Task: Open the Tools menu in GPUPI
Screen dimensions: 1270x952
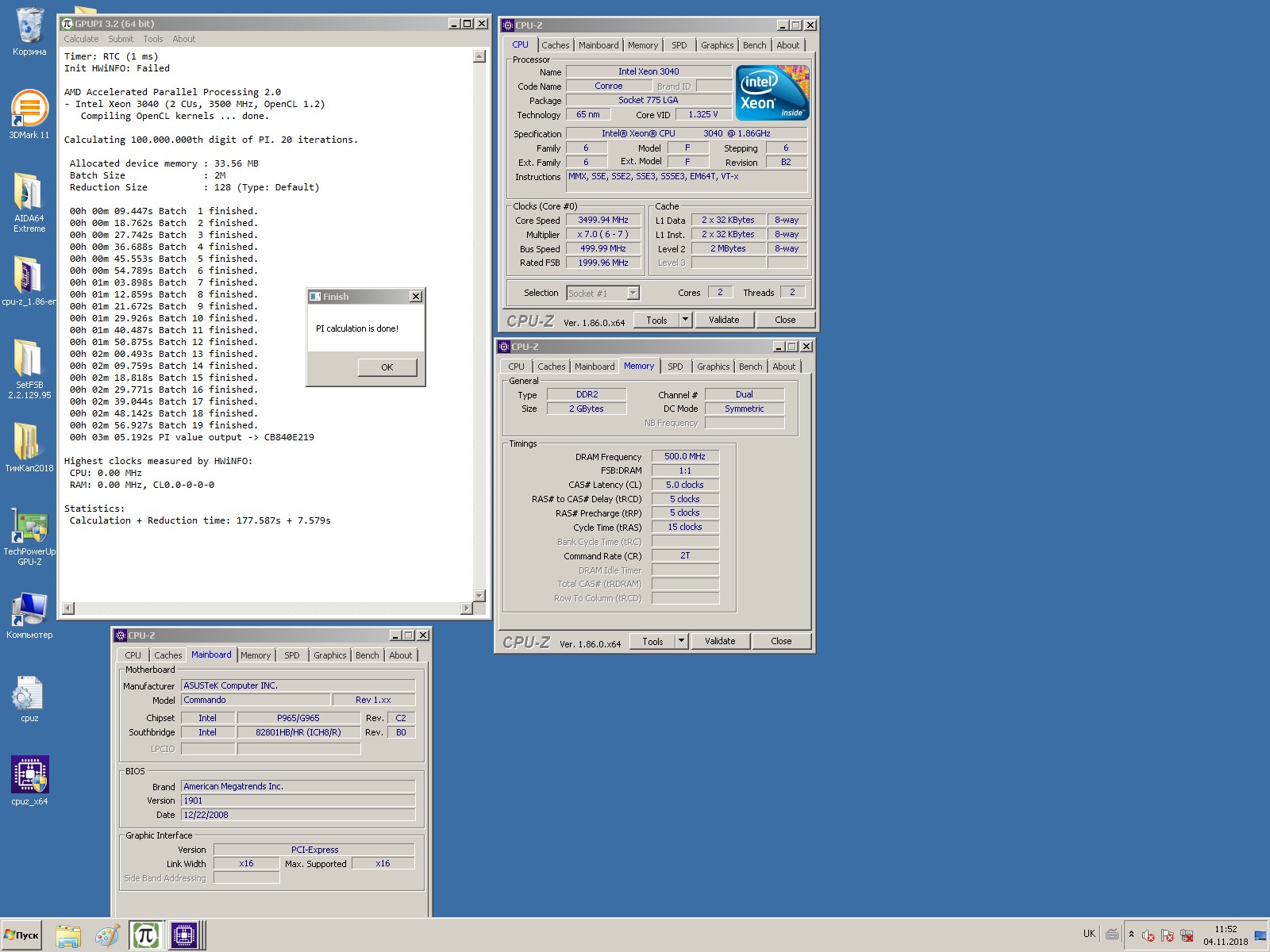Action: pyautogui.click(x=153, y=39)
